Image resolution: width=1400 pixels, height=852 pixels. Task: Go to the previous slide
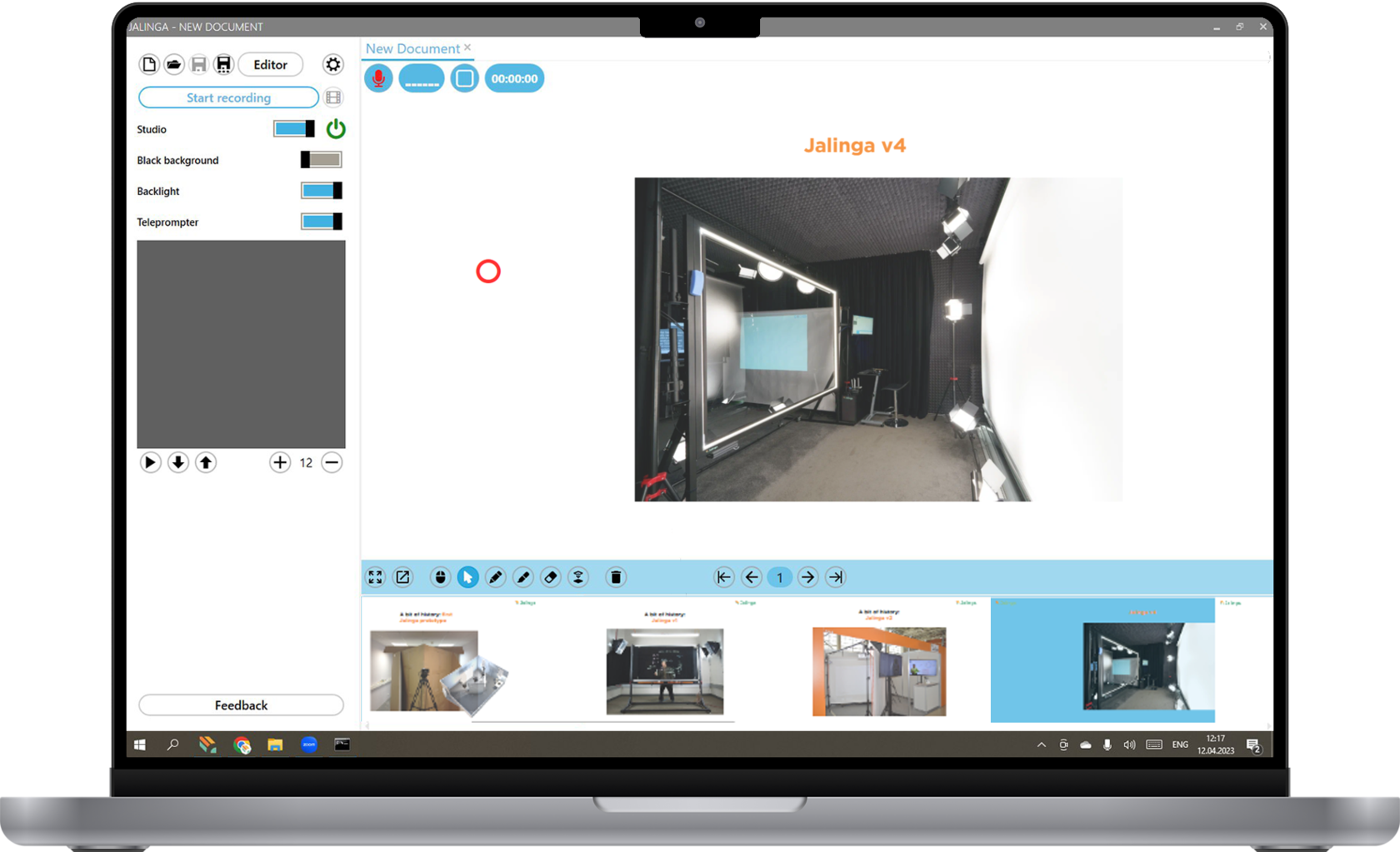tap(752, 577)
